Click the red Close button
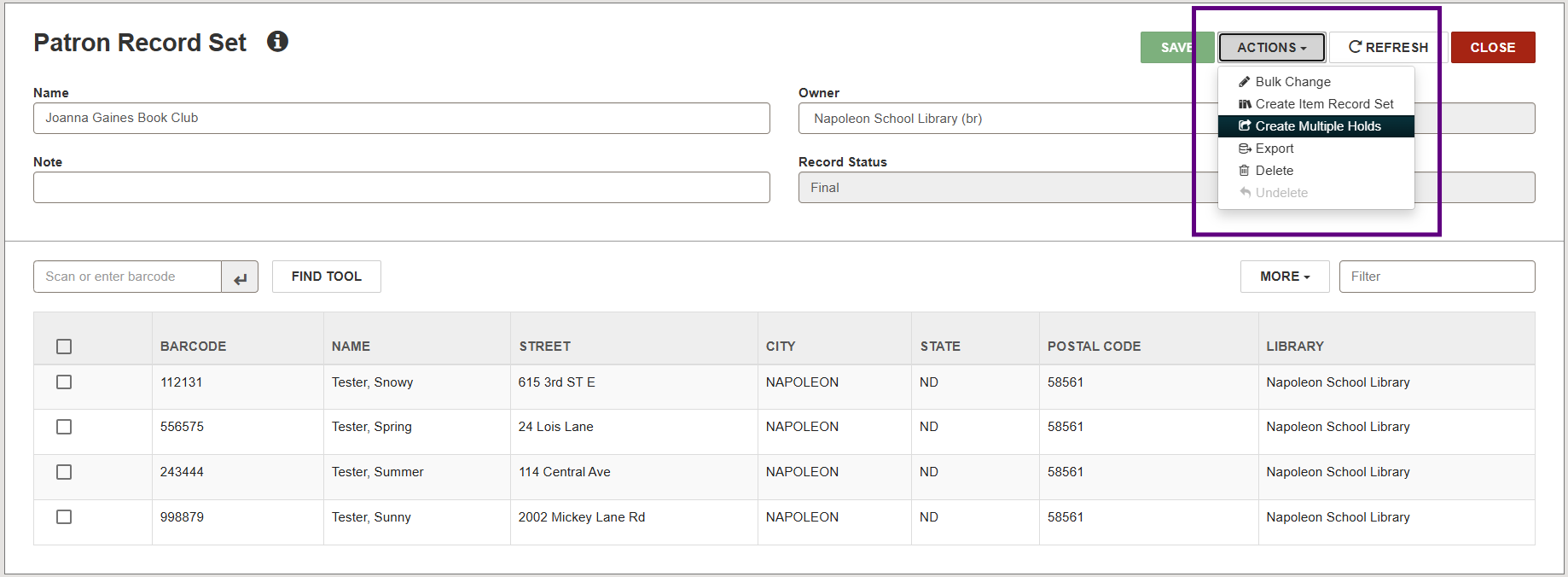Image resolution: width=1568 pixels, height=577 pixels. [x=1493, y=48]
